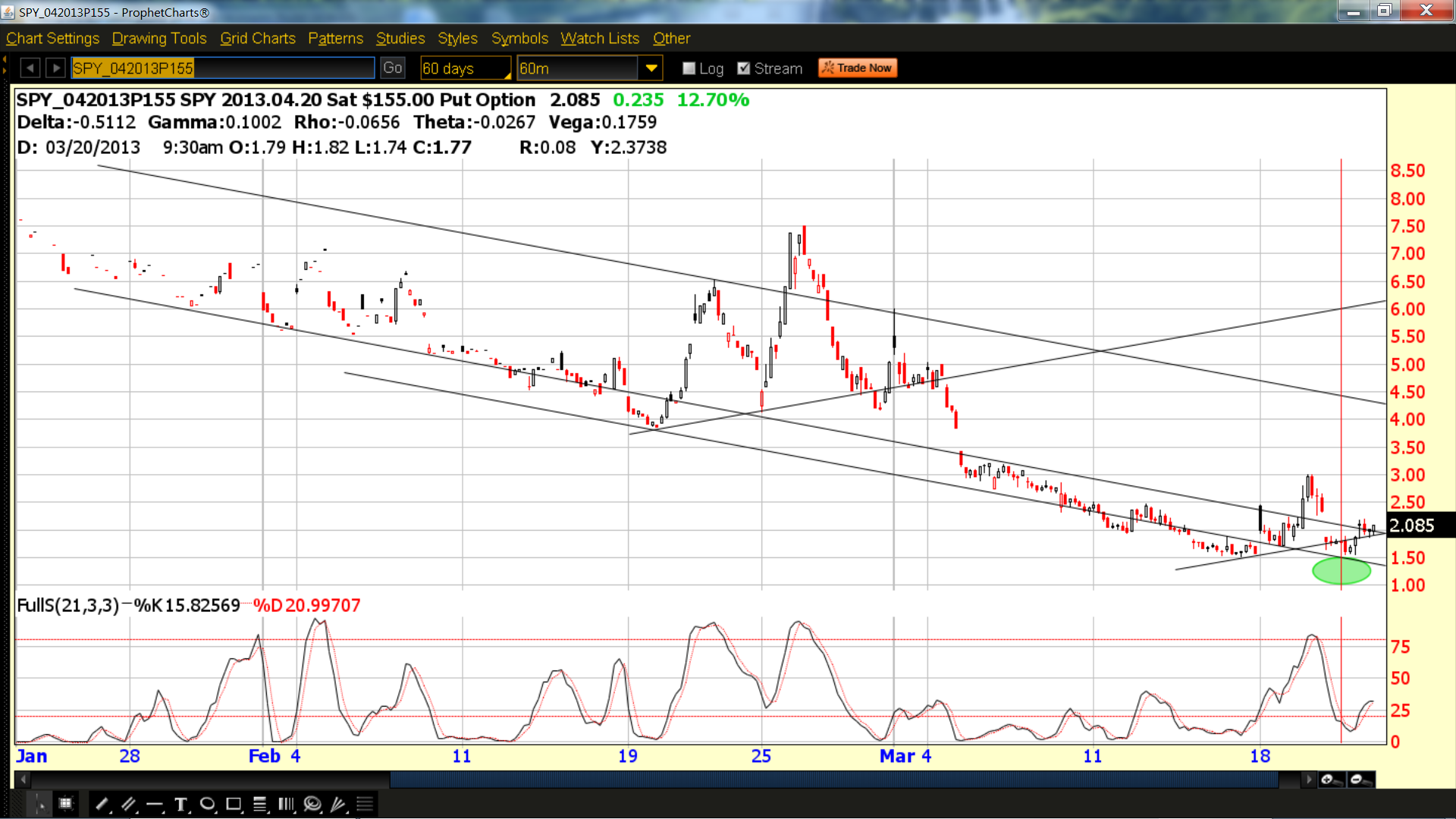Image resolution: width=1456 pixels, height=819 pixels.
Task: Click the 12.70% change value
Action: click(713, 99)
